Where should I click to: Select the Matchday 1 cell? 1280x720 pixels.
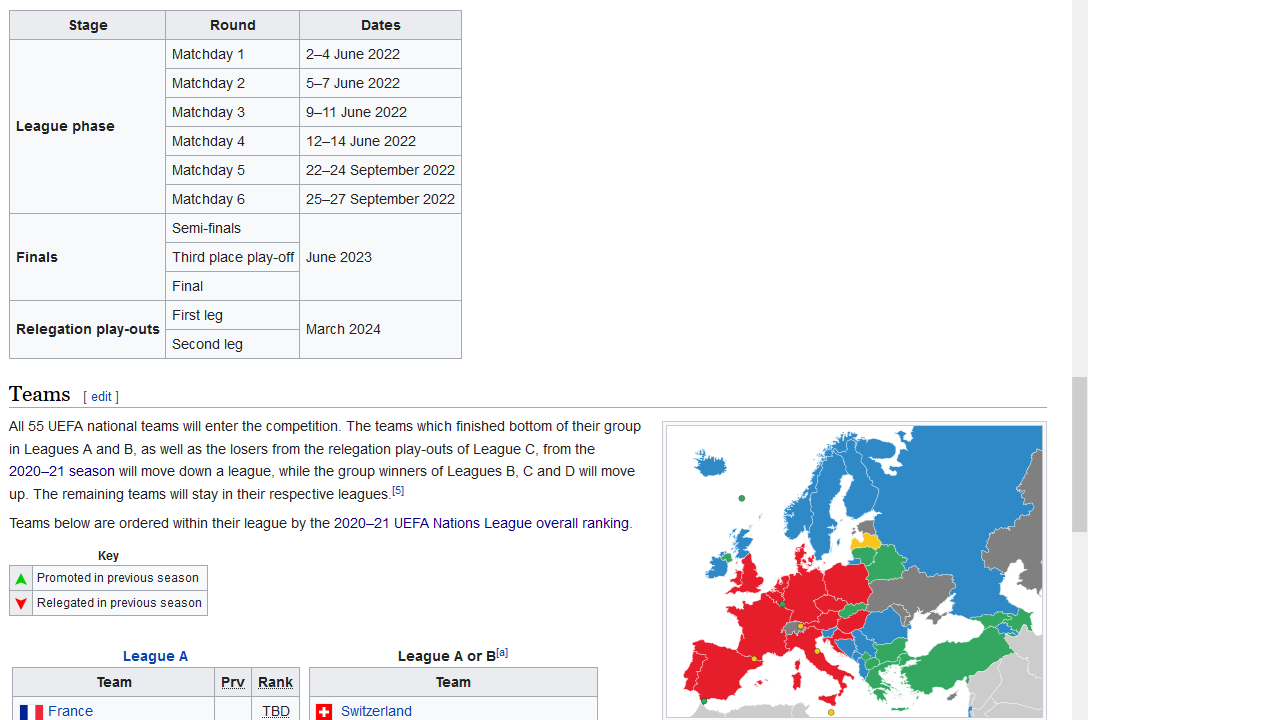point(232,54)
